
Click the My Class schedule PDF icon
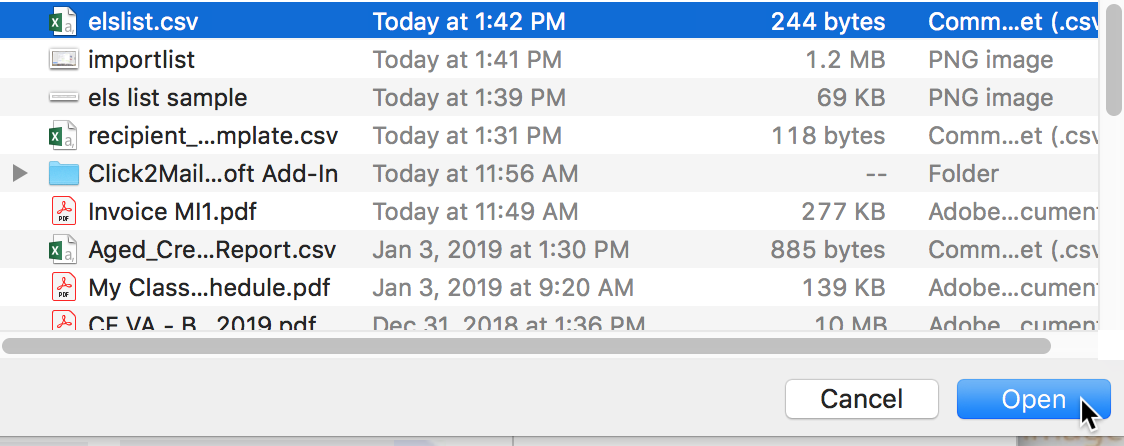[64, 288]
